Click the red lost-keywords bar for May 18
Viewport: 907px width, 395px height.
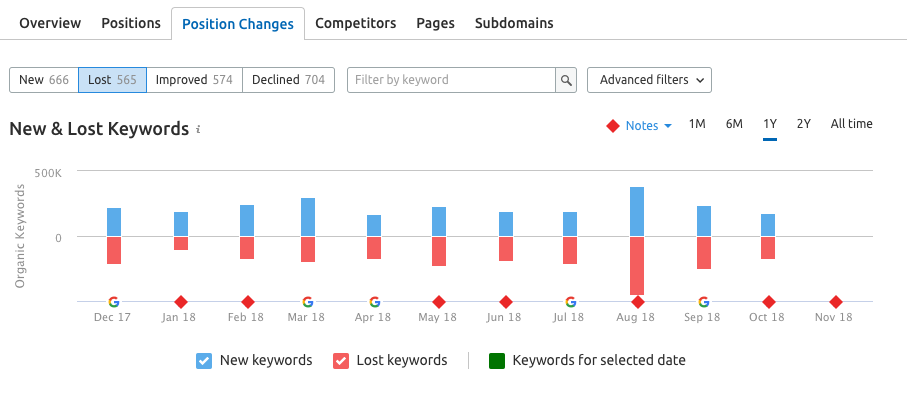[439, 252]
